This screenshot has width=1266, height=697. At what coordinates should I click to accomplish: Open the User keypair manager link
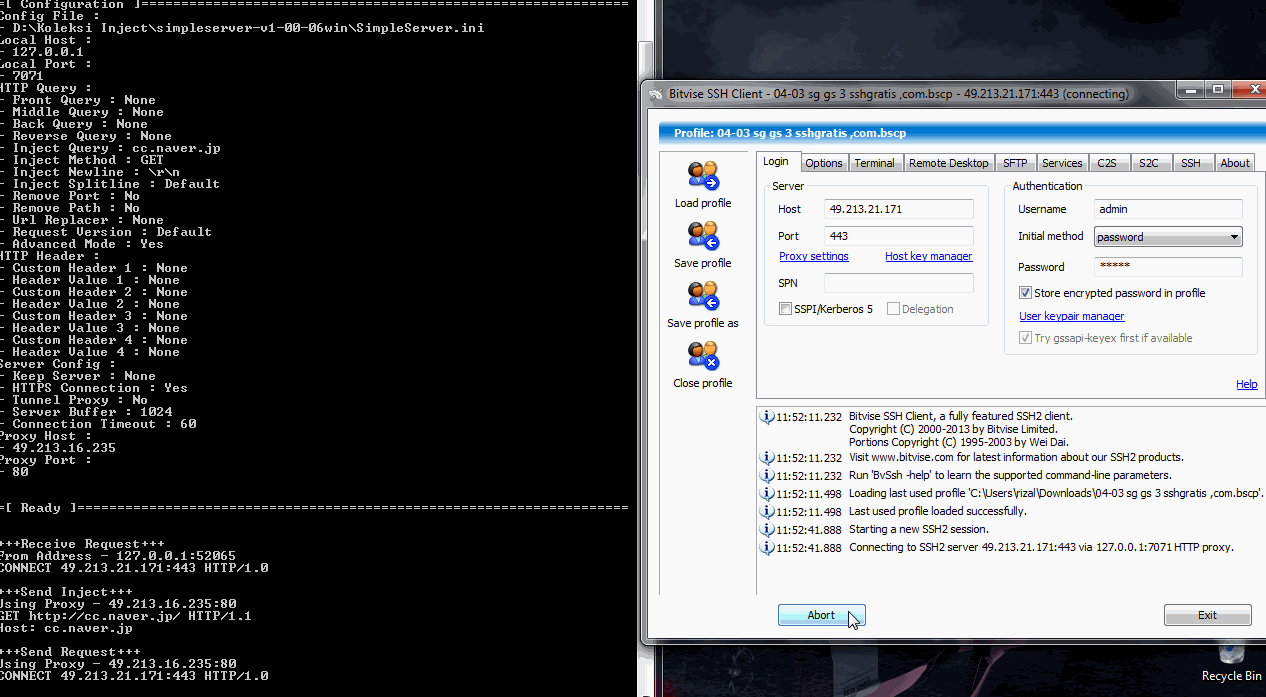pos(1071,316)
